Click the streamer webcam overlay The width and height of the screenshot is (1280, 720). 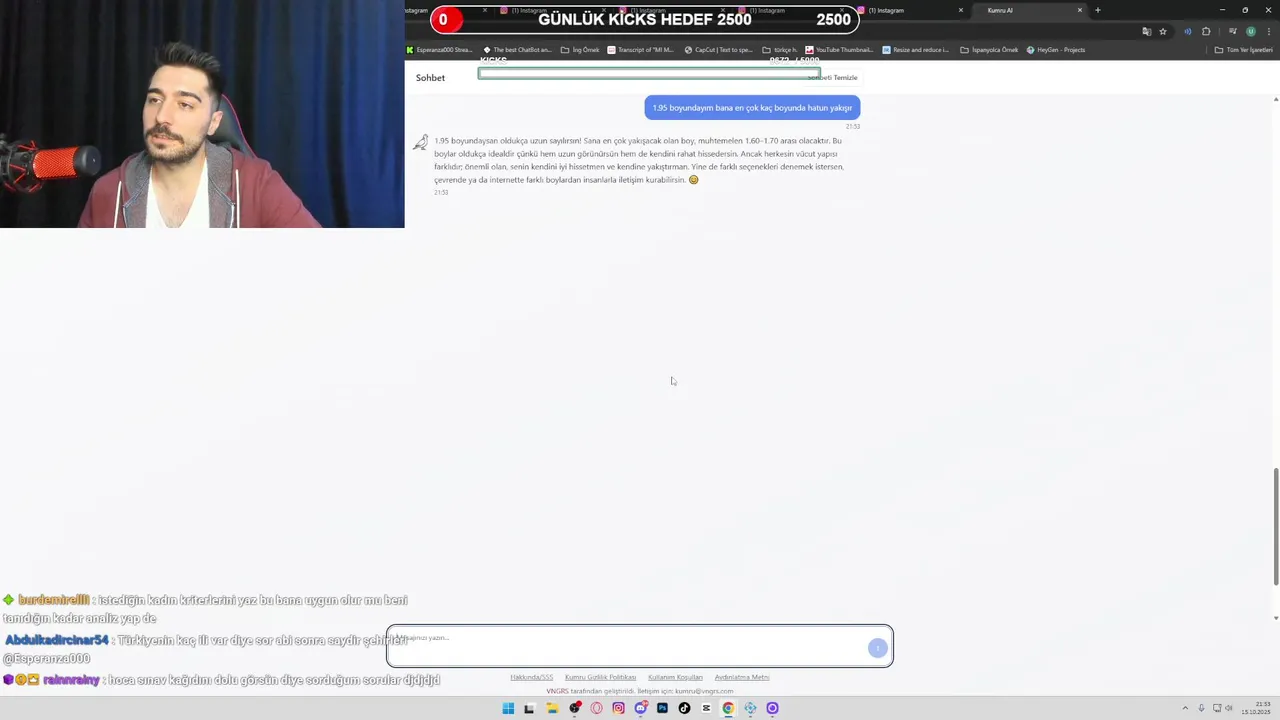202,114
